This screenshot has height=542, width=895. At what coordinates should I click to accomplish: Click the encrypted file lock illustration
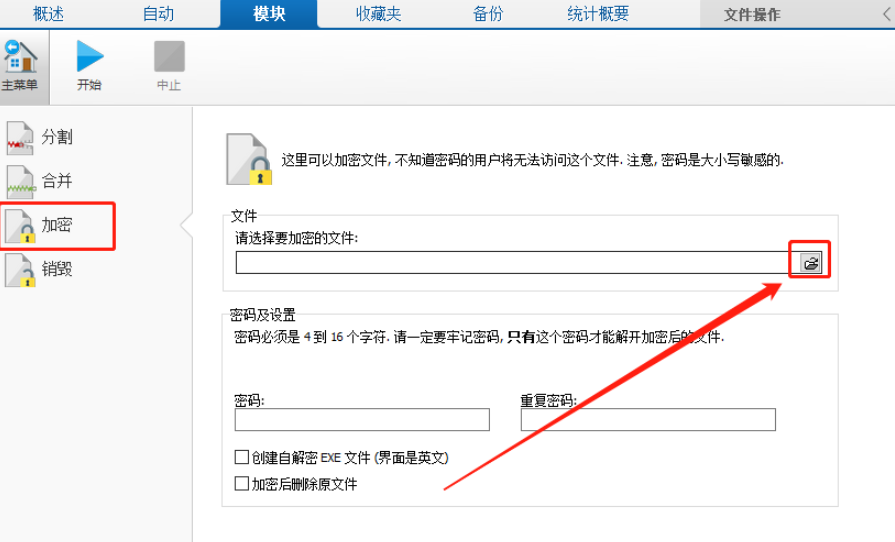pyautogui.click(x=249, y=159)
